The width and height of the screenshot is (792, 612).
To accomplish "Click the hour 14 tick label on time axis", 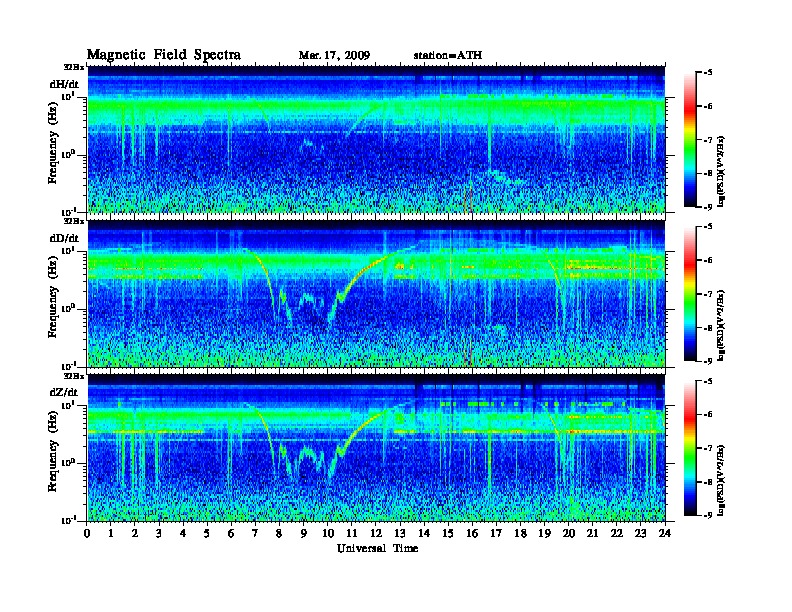I will pyautogui.click(x=424, y=533).
